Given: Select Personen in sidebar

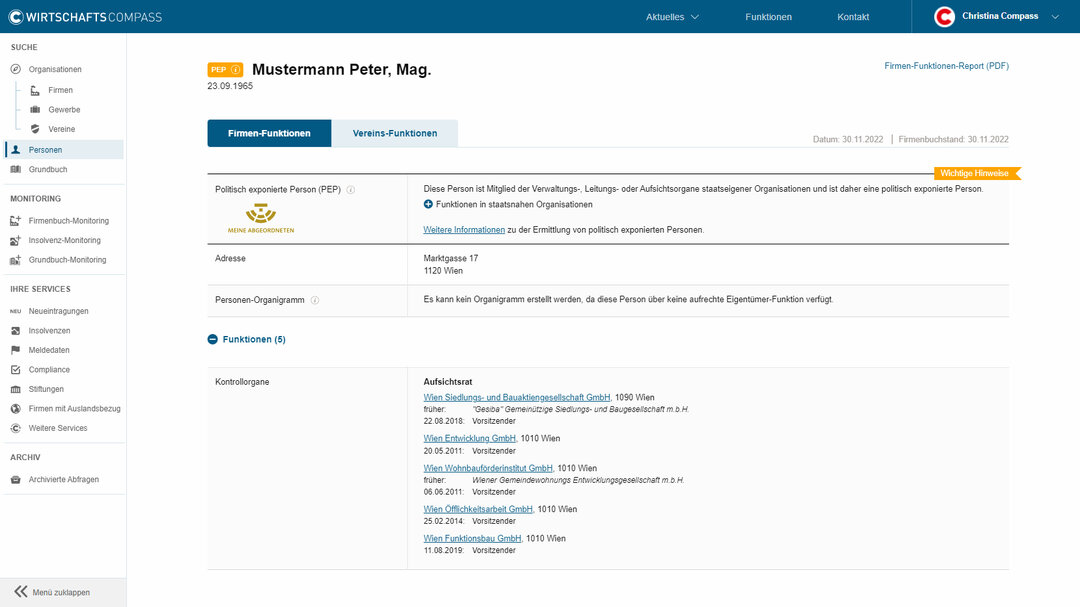Looking at the screenshot, I should 45,150.
